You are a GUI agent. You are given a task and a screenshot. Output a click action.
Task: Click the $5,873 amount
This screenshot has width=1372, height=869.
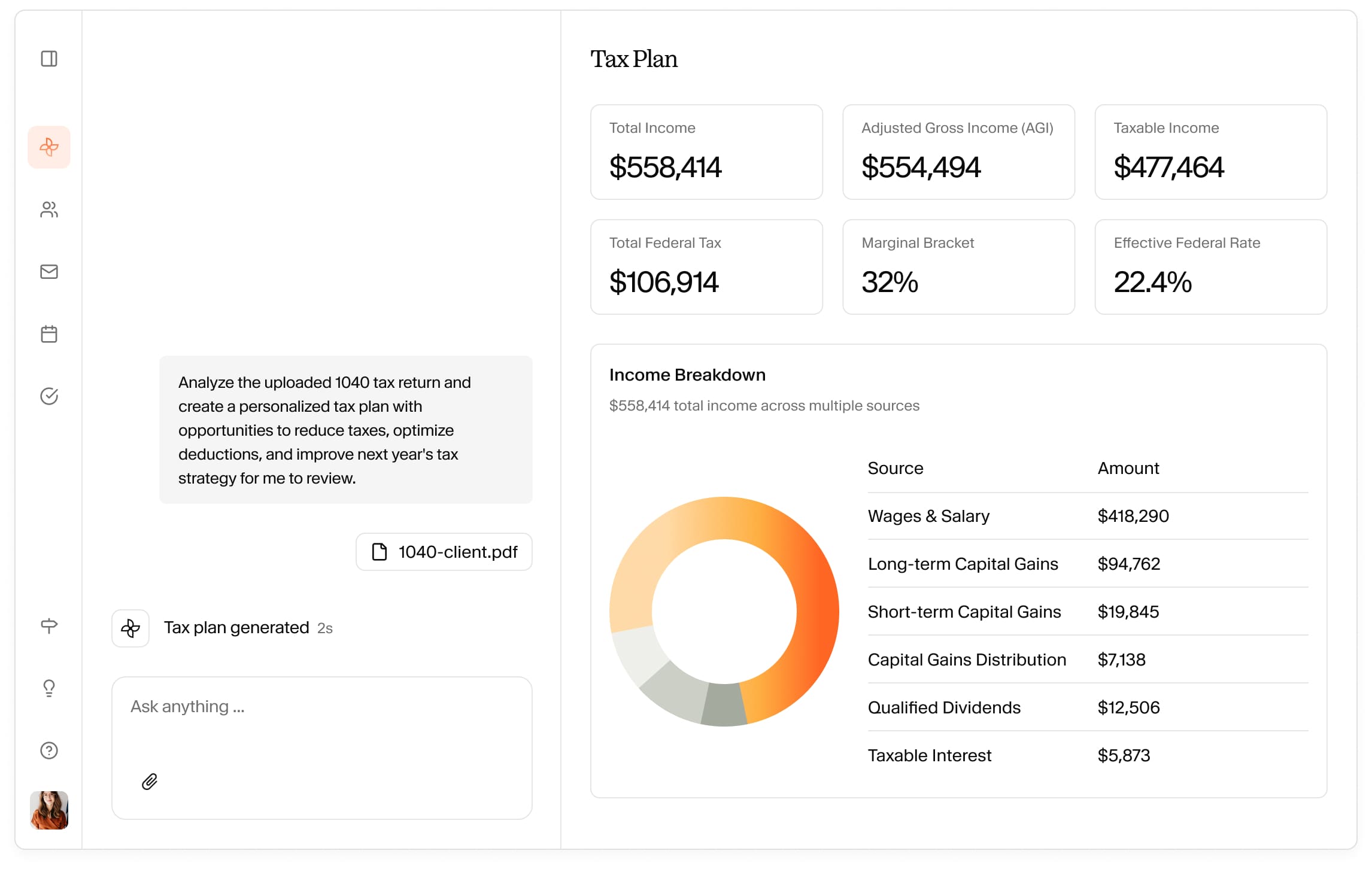[x=1124, y=755]
